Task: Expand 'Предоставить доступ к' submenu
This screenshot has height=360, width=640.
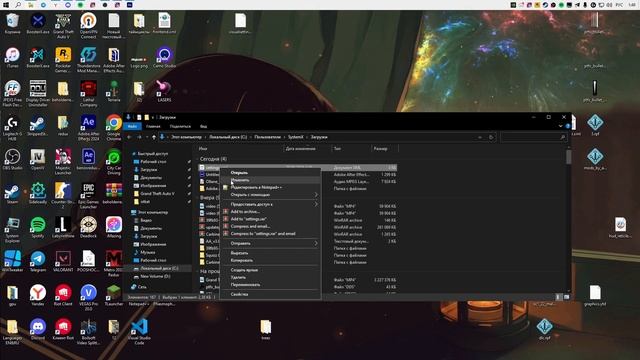Action: 270,204
